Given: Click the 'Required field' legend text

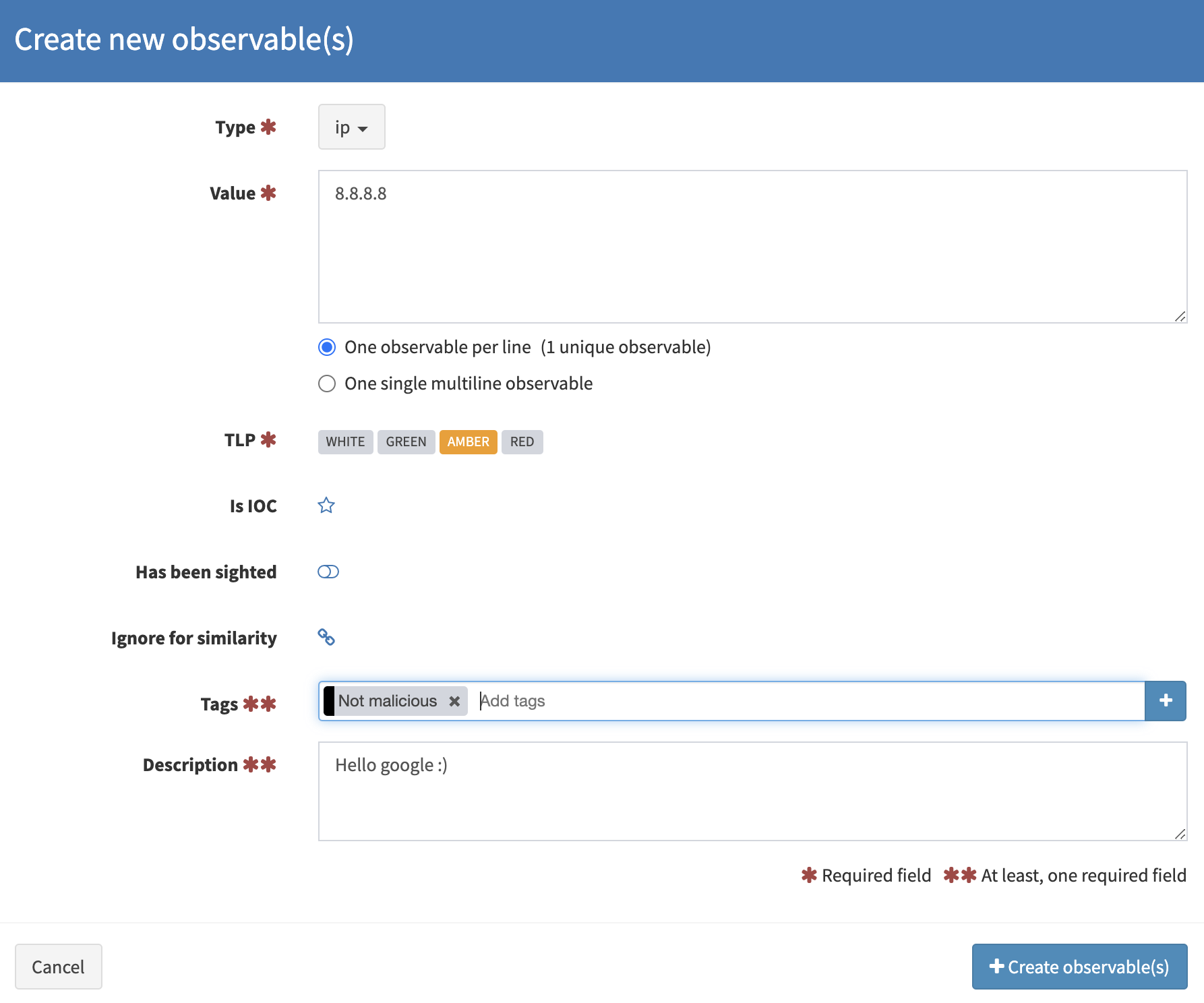Looking at the screenshot, I should point(876,875).
